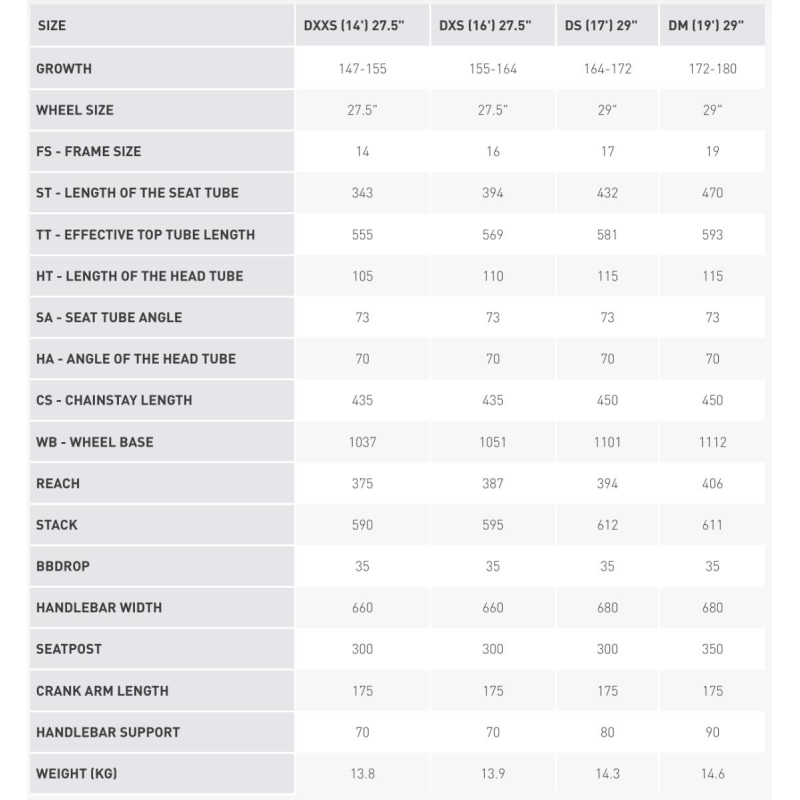Click HT - LENGTH OF THE HEAD TUBE label
800x800 pixels.
[x=140, y=276]
